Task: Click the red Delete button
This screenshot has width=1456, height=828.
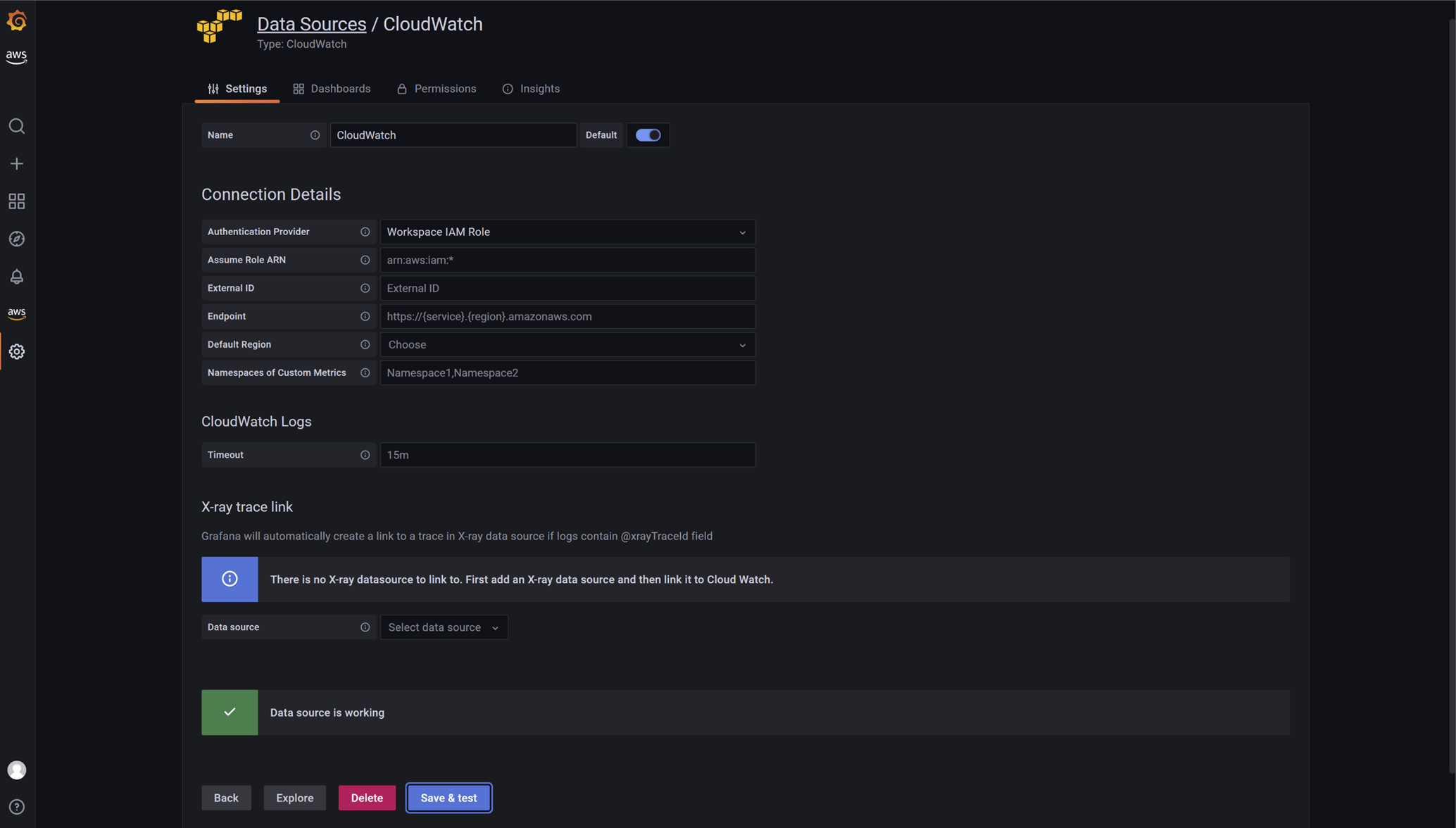Action: [x=367, y=798]
